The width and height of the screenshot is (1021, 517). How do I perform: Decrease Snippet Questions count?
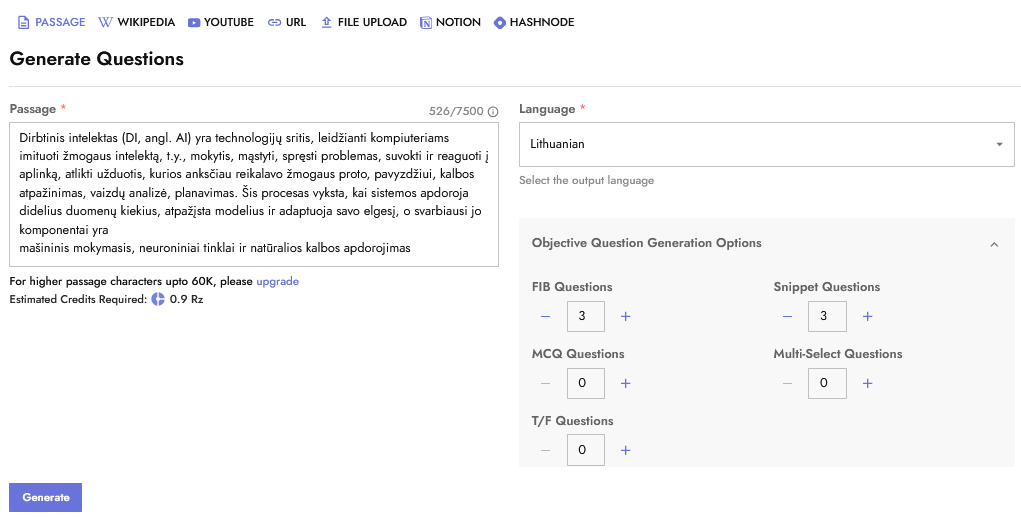coord(787,317)
